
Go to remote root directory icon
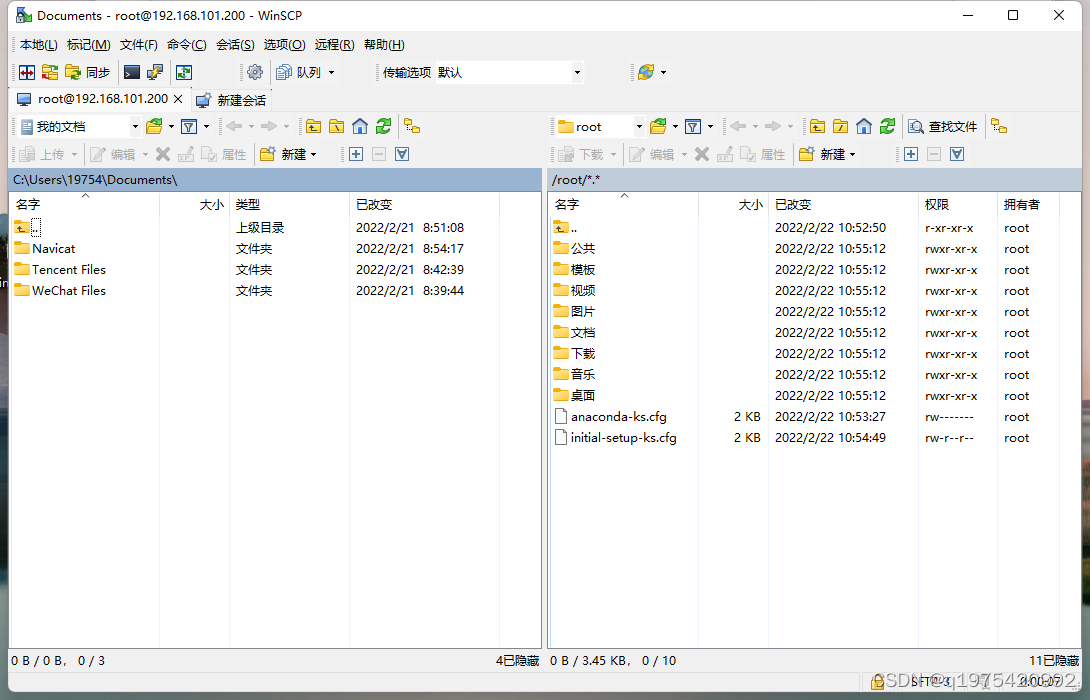point(840,127)
